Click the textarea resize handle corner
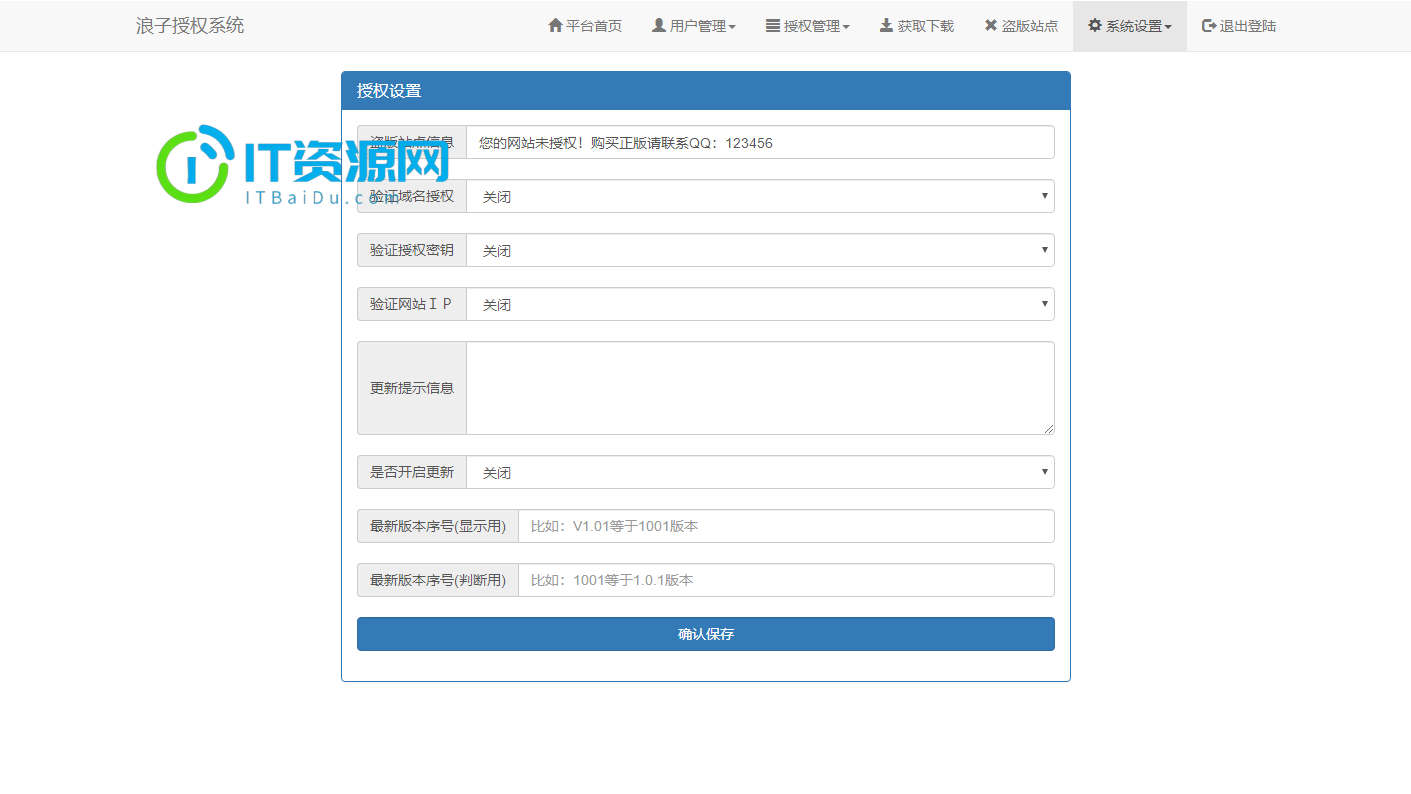 (1049, 429)
